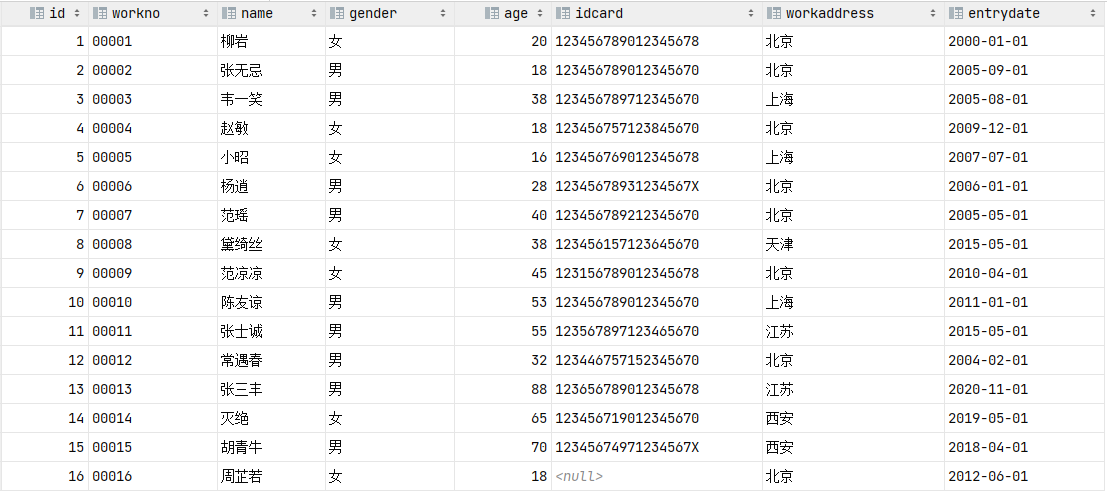1107x492 pixels.
Task: Click the age cell 53
Action: [x=539, y=301]
